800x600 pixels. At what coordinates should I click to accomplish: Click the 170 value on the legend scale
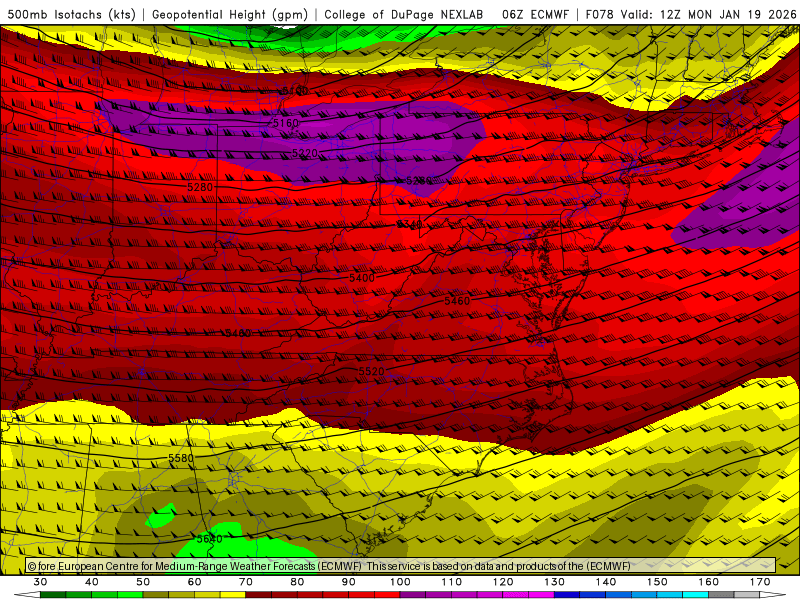click(760, 582)
